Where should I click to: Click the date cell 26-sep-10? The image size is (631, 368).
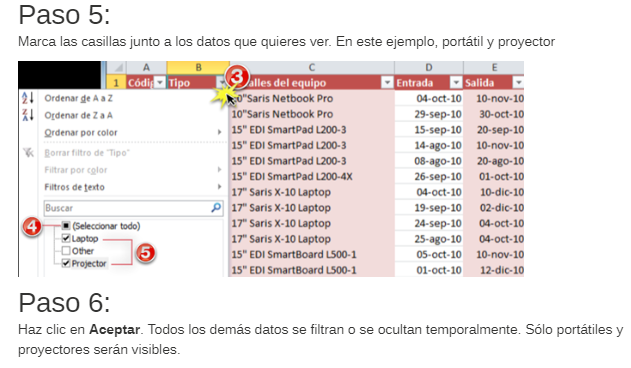click(x=429, y=176)
